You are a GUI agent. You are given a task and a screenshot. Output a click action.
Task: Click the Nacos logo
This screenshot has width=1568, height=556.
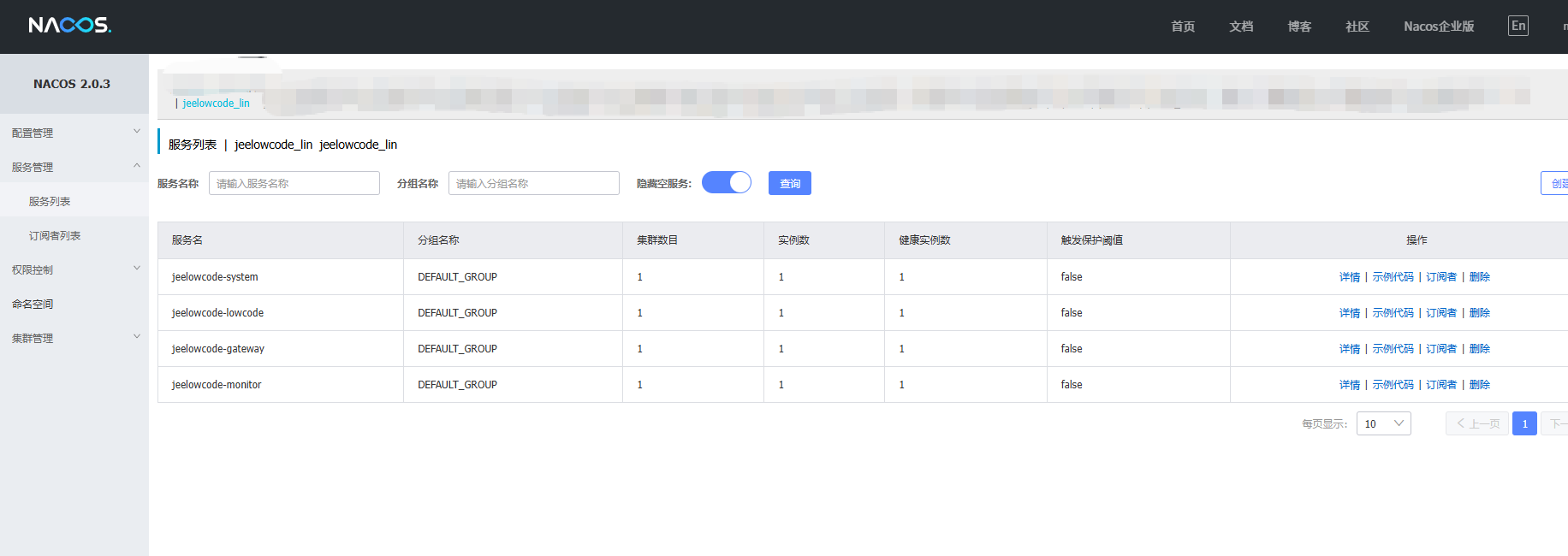(69, 26)
